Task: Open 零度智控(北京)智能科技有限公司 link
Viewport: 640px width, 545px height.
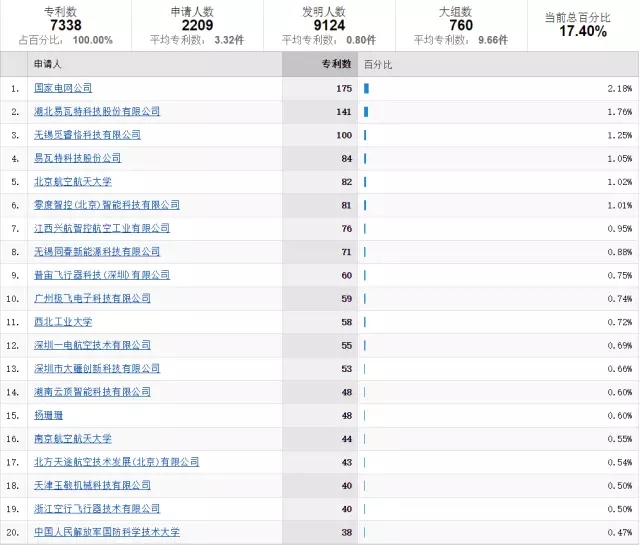Action: pos(107,205)
